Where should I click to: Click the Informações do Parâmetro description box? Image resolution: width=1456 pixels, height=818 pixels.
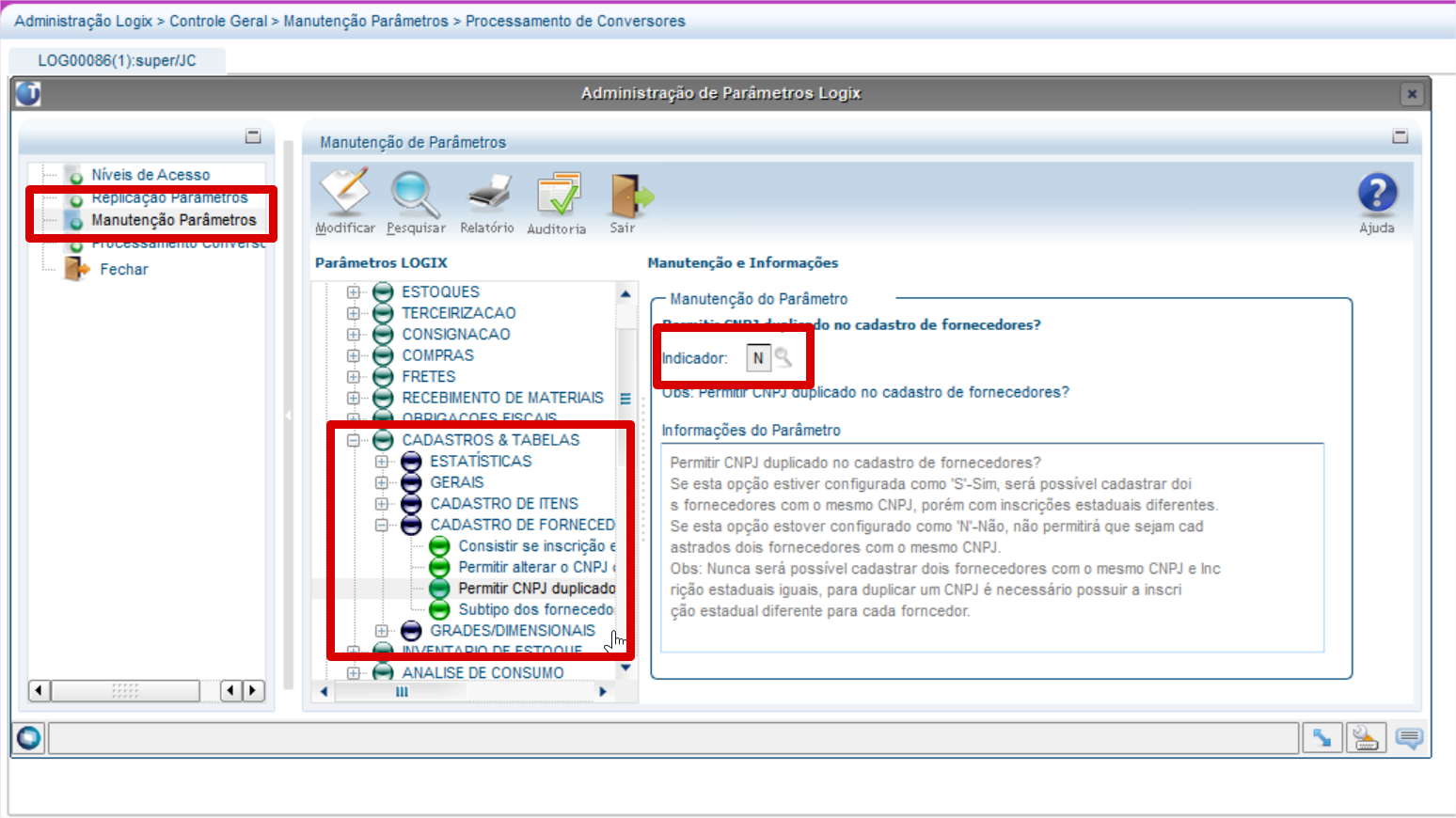(x=992, y=547)
